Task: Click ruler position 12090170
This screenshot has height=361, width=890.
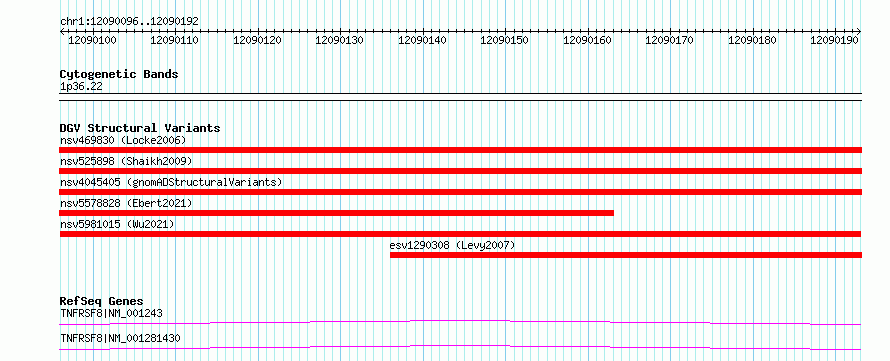Action: point(670,40)
